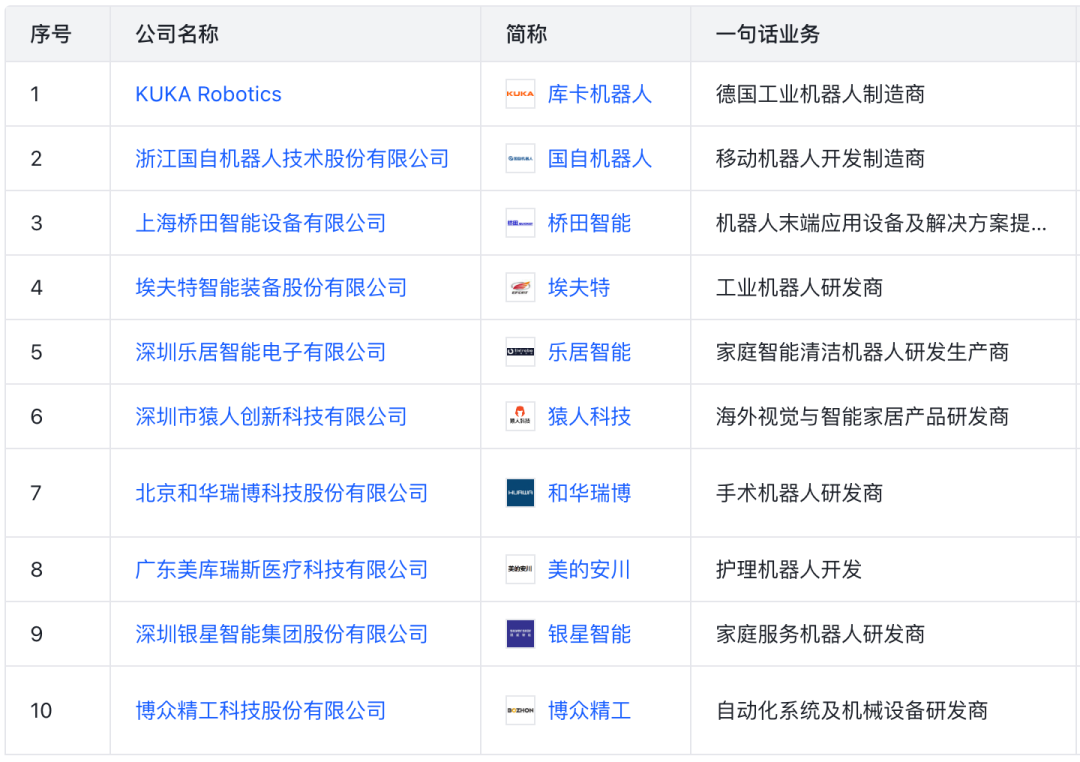The width and height of the screenshot is (1080, 762).
Task: Open 深圳乐居智能电子有限公司 link
Action: point(260,352)
